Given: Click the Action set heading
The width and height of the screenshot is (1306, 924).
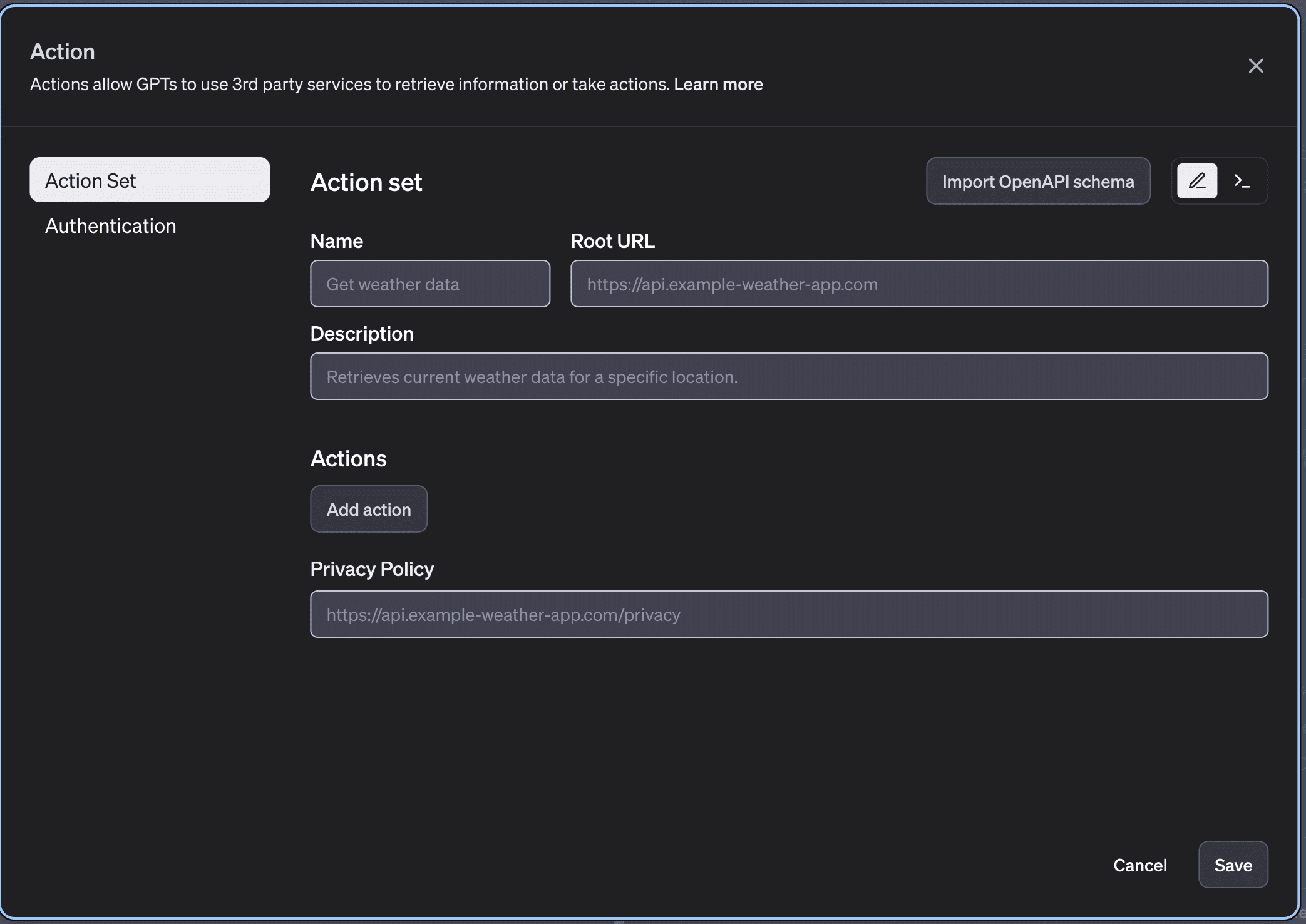Looking at the screenshot, I should (x=366, y=182).
